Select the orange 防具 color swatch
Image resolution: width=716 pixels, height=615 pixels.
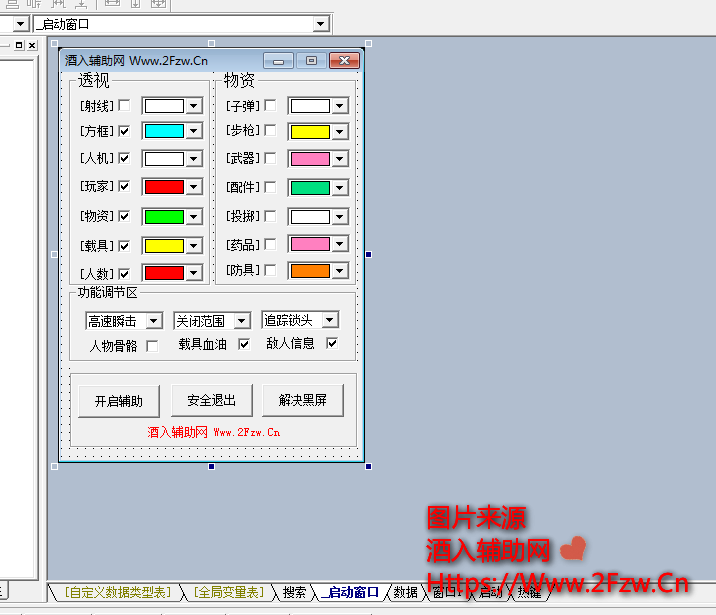309,270
